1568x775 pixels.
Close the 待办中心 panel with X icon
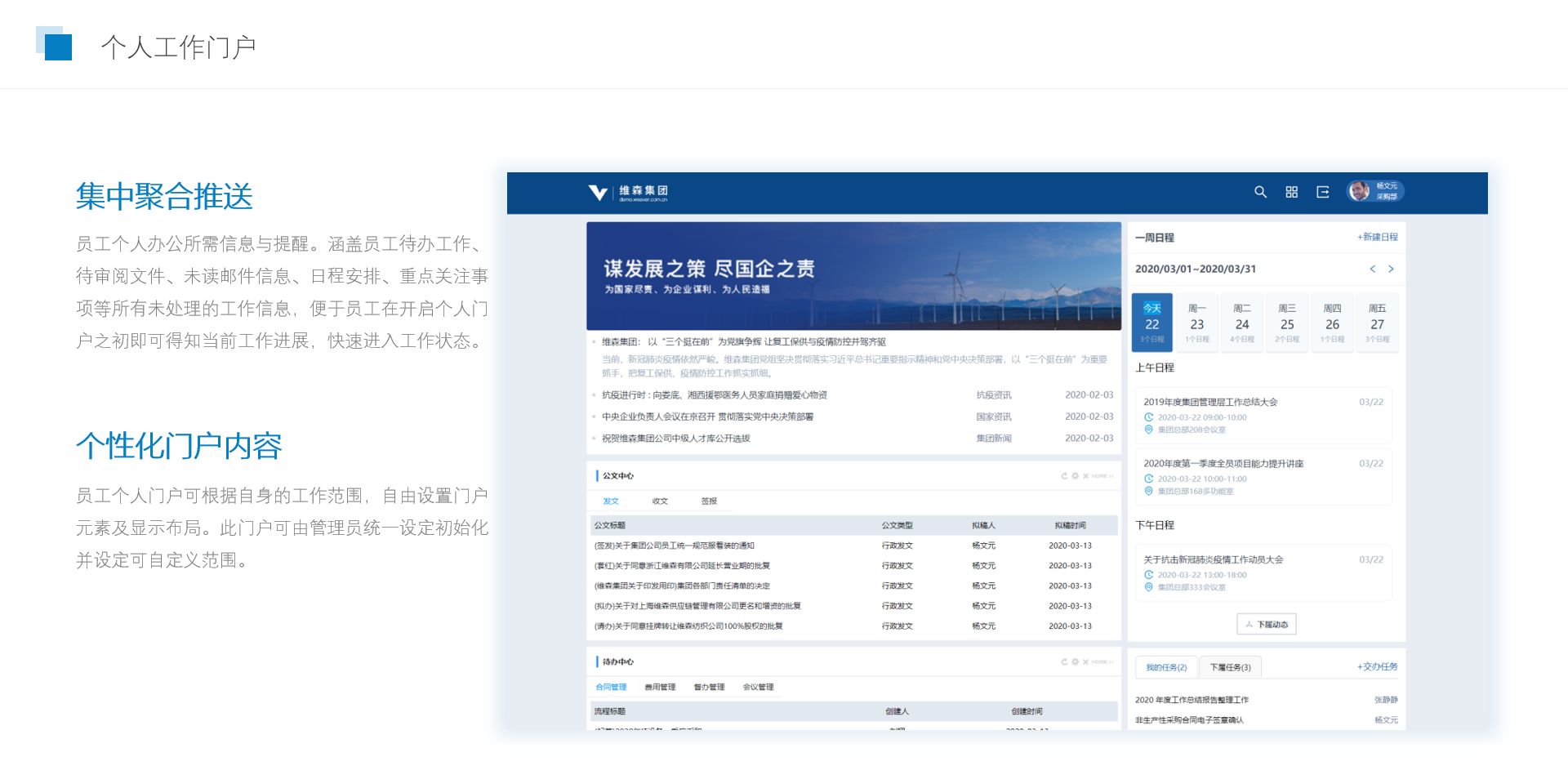(1085, 662)
